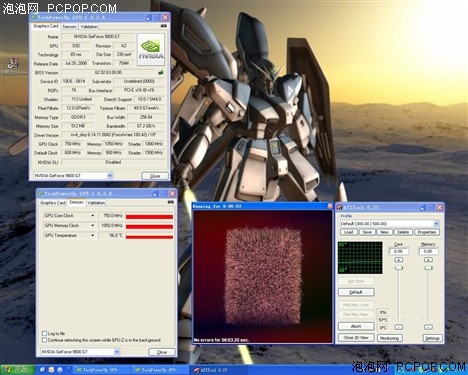Click the NVIDIA logo in GPU-Z window
Image resolution: width=468 pixels, height=375 pixels.
(151, 50)
